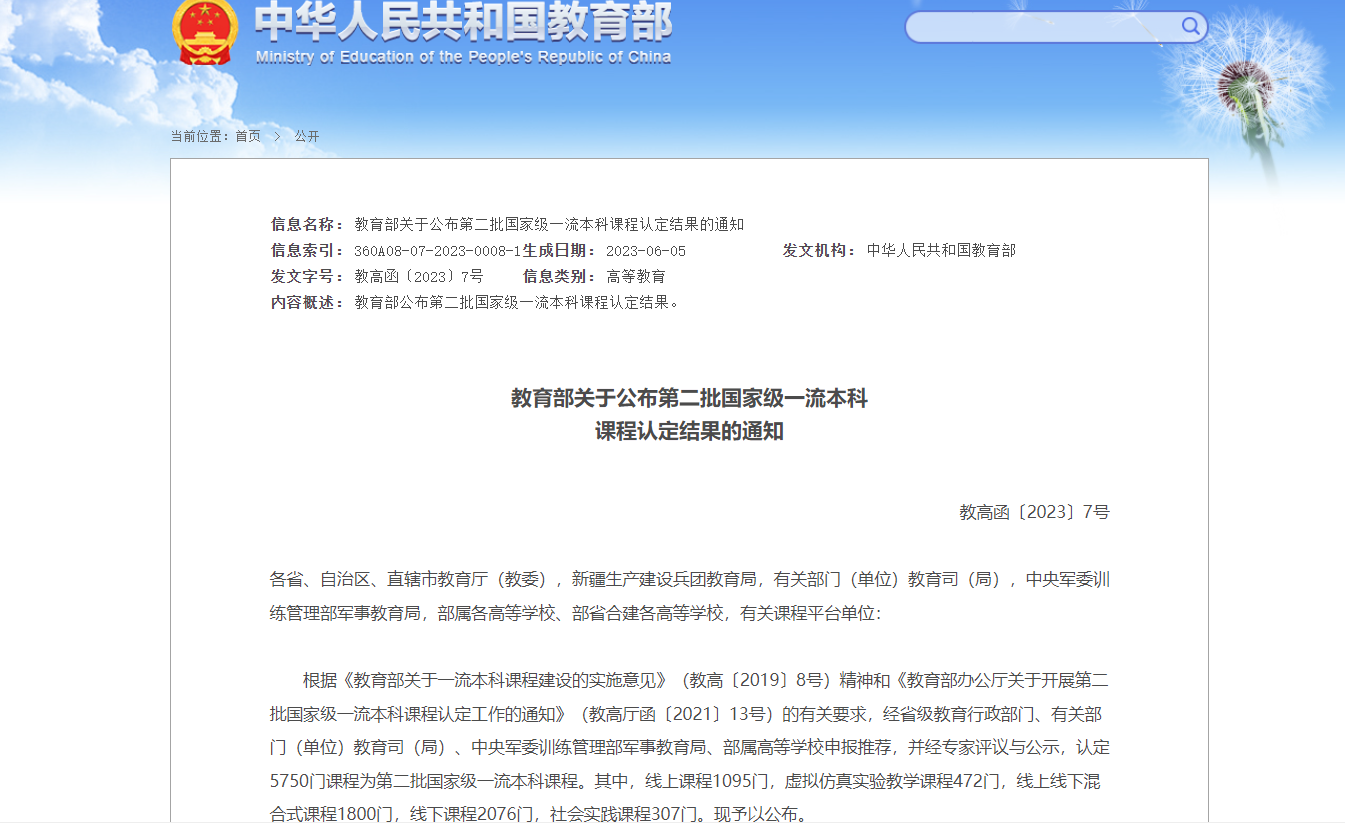Open the 首页 breadcrumb link
1345x828 pixels.
point(248,136)
